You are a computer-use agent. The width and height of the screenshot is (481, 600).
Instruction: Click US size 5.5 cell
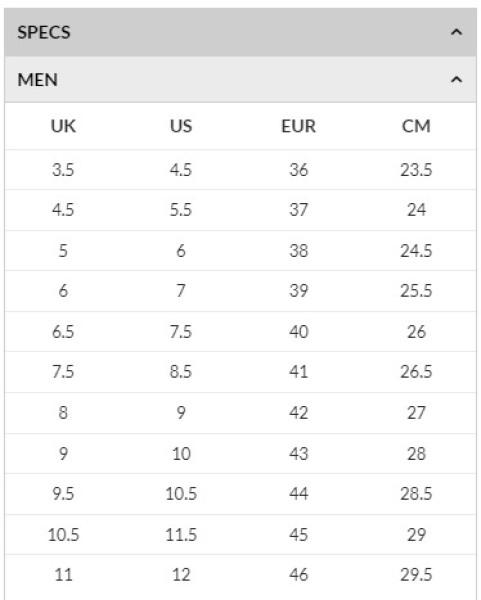(x=181, y=210)
